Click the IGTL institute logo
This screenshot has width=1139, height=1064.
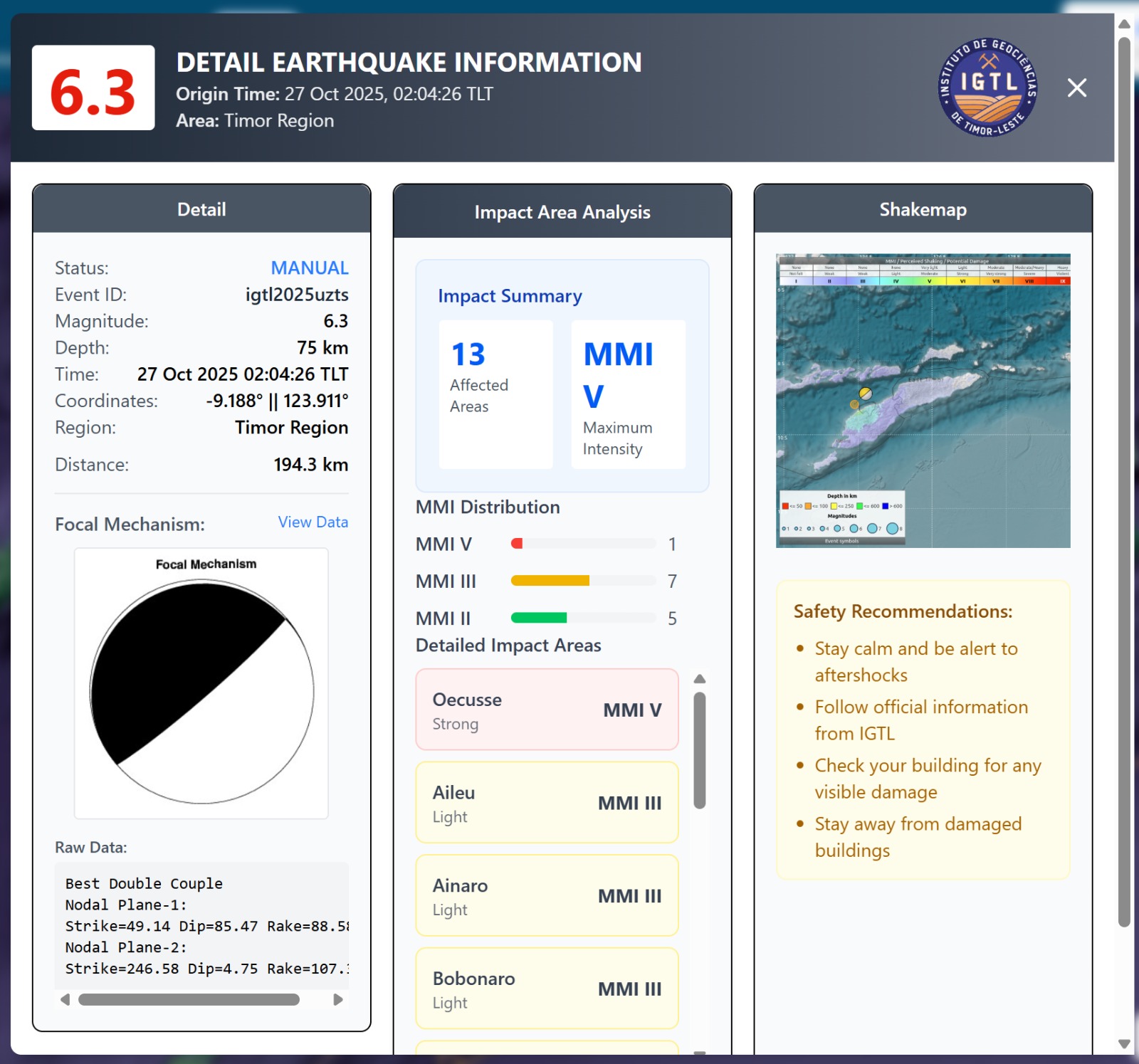pyautogui.click(x=987, y=88)
